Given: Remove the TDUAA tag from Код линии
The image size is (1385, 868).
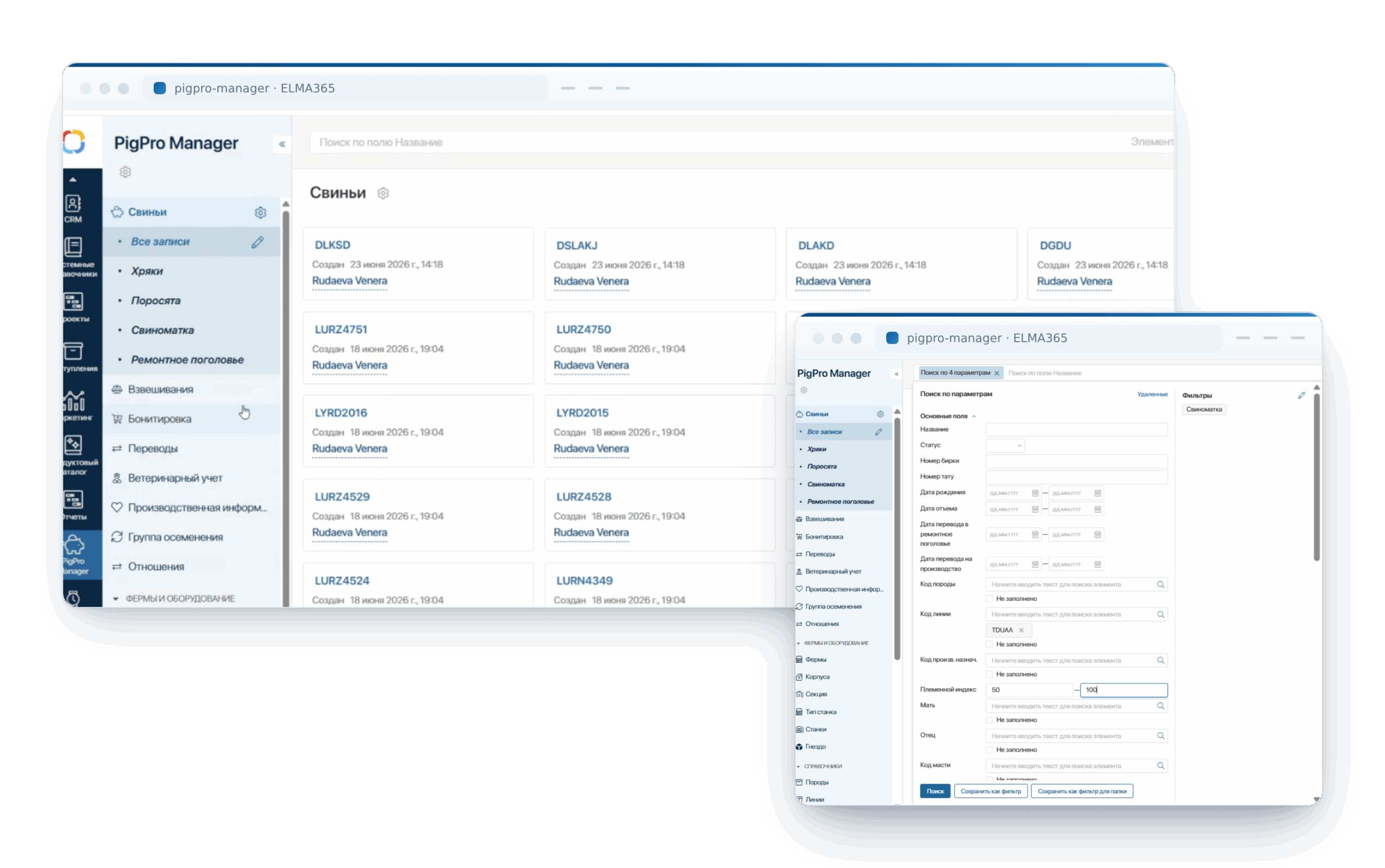Looking at the screenshot, I should (x=1021, y=630).
